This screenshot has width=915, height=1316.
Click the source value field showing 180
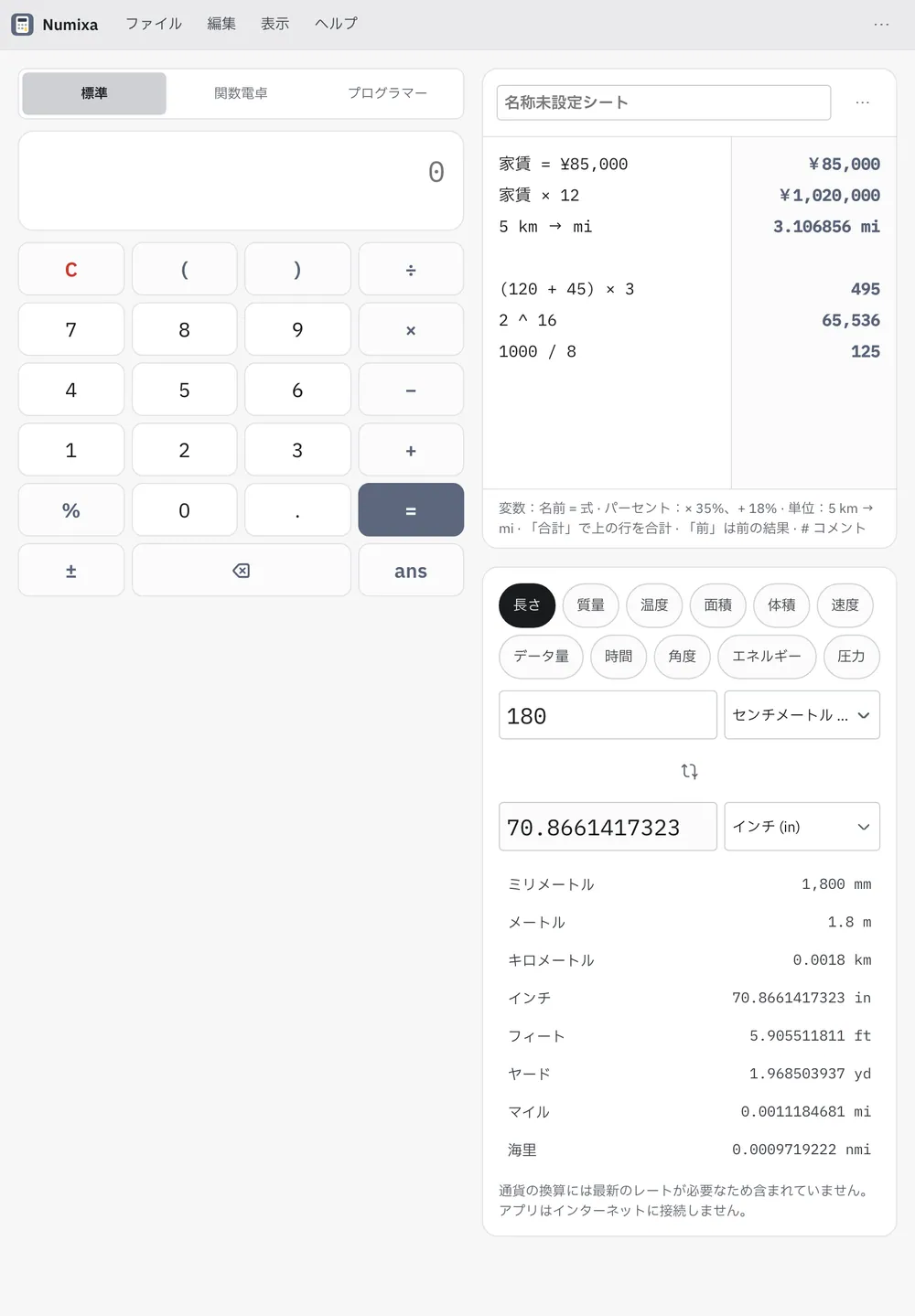click(608, 715)
